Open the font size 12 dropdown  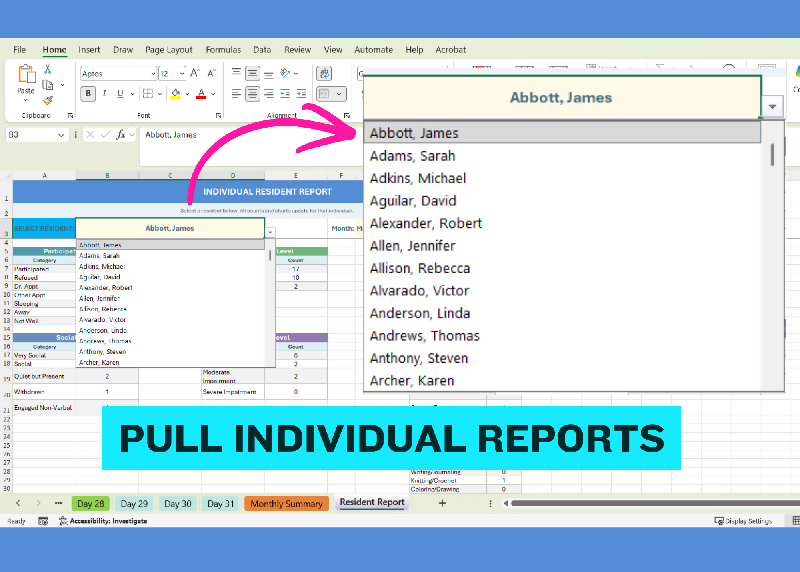coord(182,74)
